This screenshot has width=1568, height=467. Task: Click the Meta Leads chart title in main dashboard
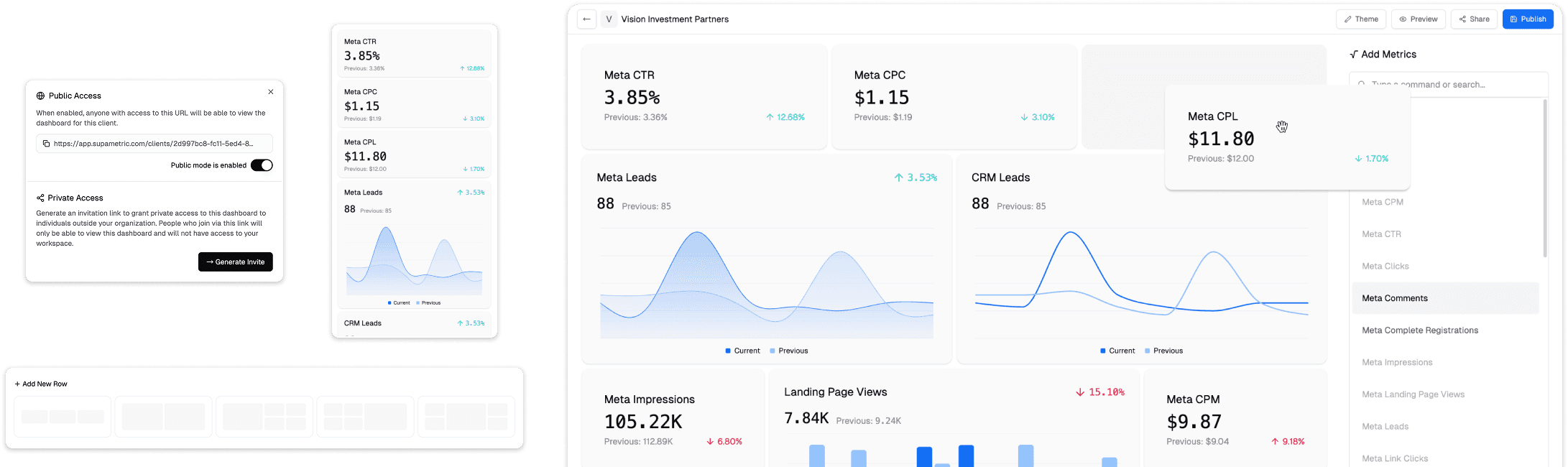[627, 177]
